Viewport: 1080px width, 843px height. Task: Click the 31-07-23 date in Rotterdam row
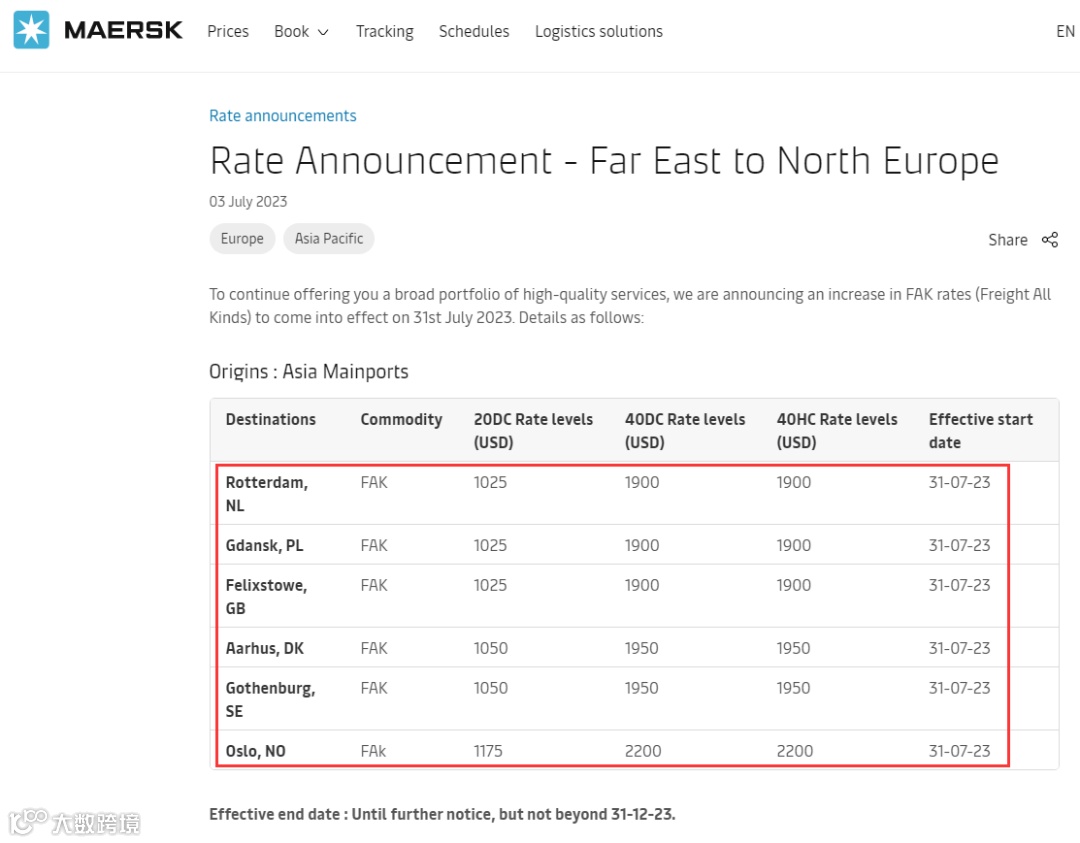(x=959, y=482)
